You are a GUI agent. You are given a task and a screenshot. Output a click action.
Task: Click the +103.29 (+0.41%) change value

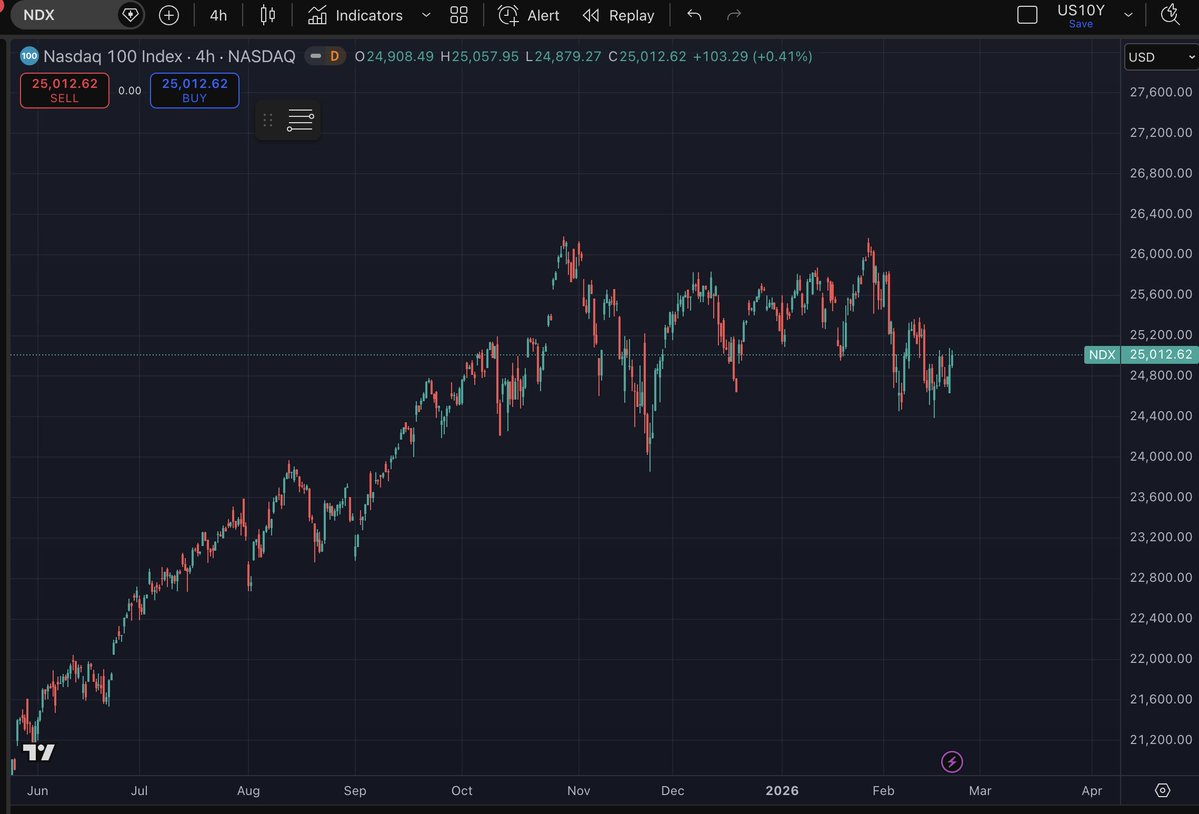coord(752,57)
